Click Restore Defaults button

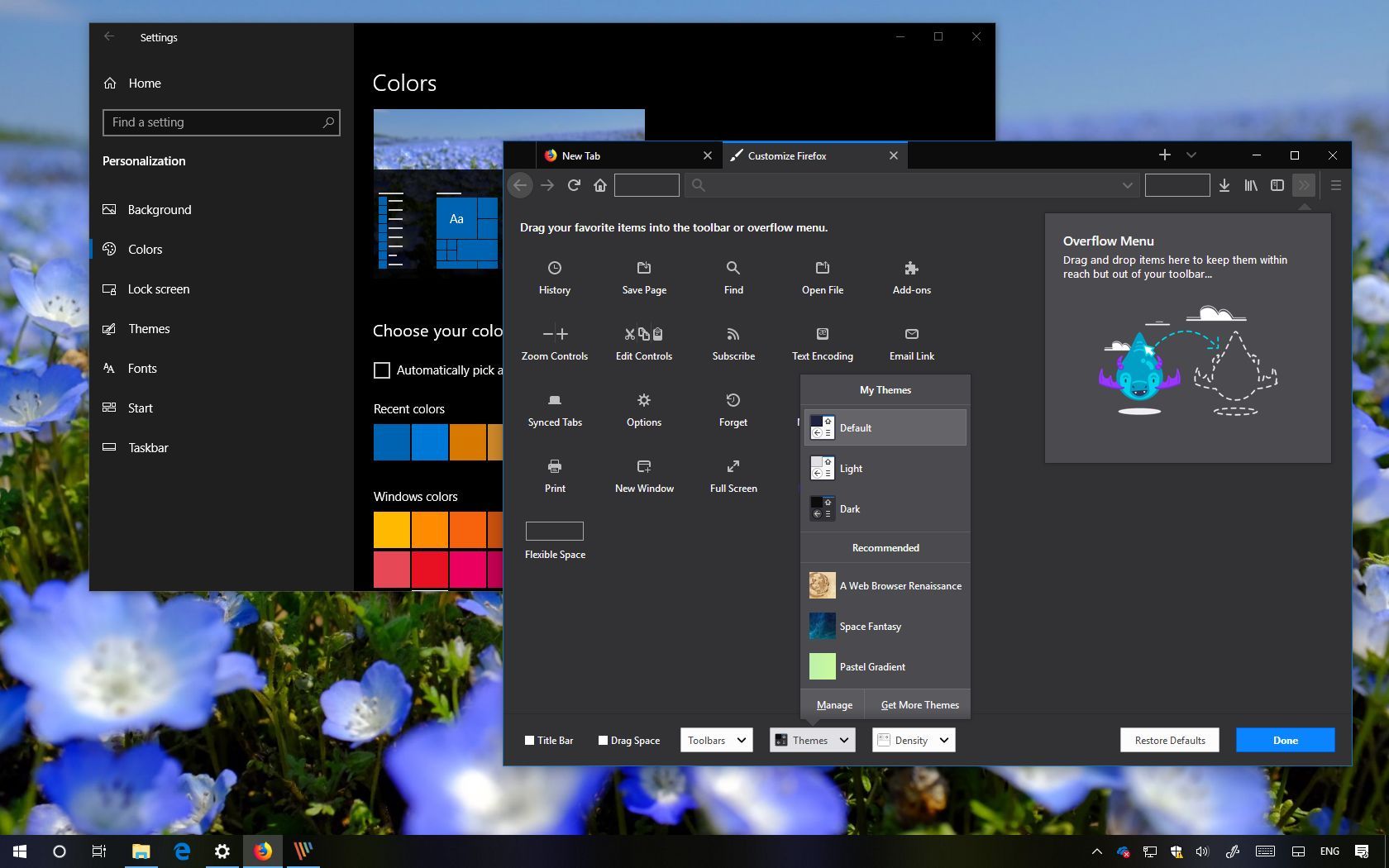[x=1170, y=740]
